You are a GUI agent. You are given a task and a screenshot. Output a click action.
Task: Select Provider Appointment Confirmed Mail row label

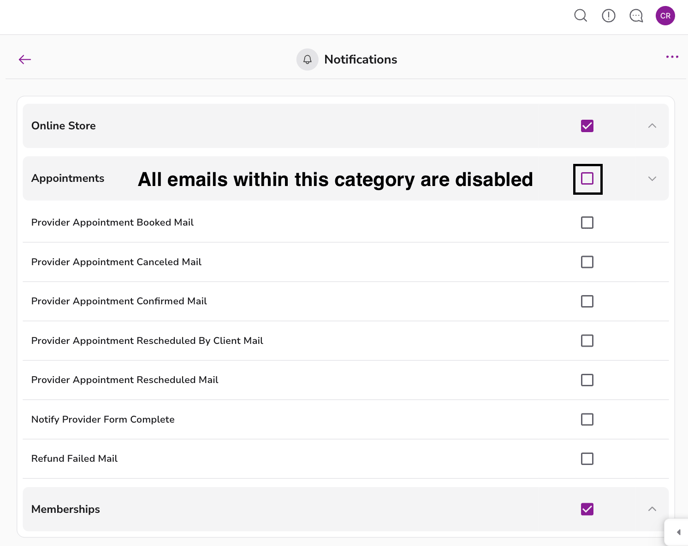coord(119,301)
